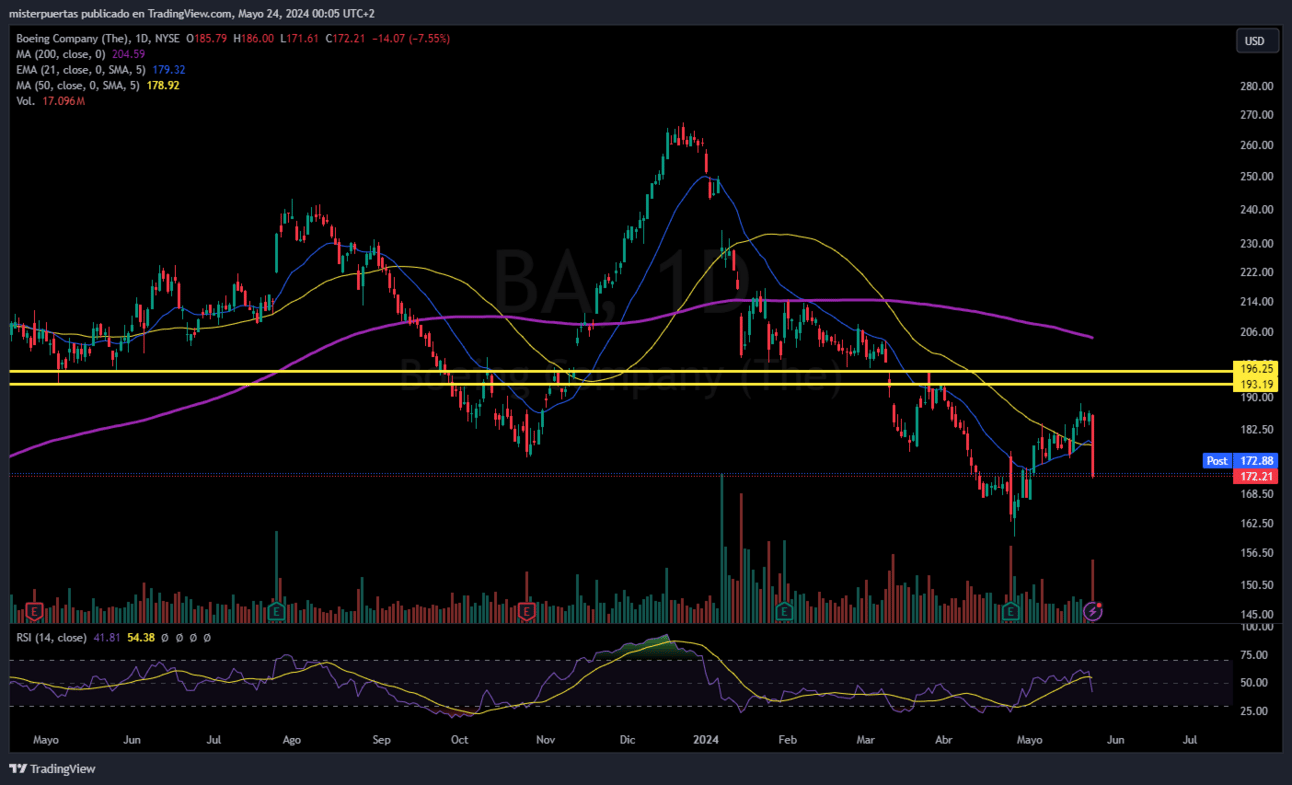Open the earnings E marker above Ago

click(278, 610)
